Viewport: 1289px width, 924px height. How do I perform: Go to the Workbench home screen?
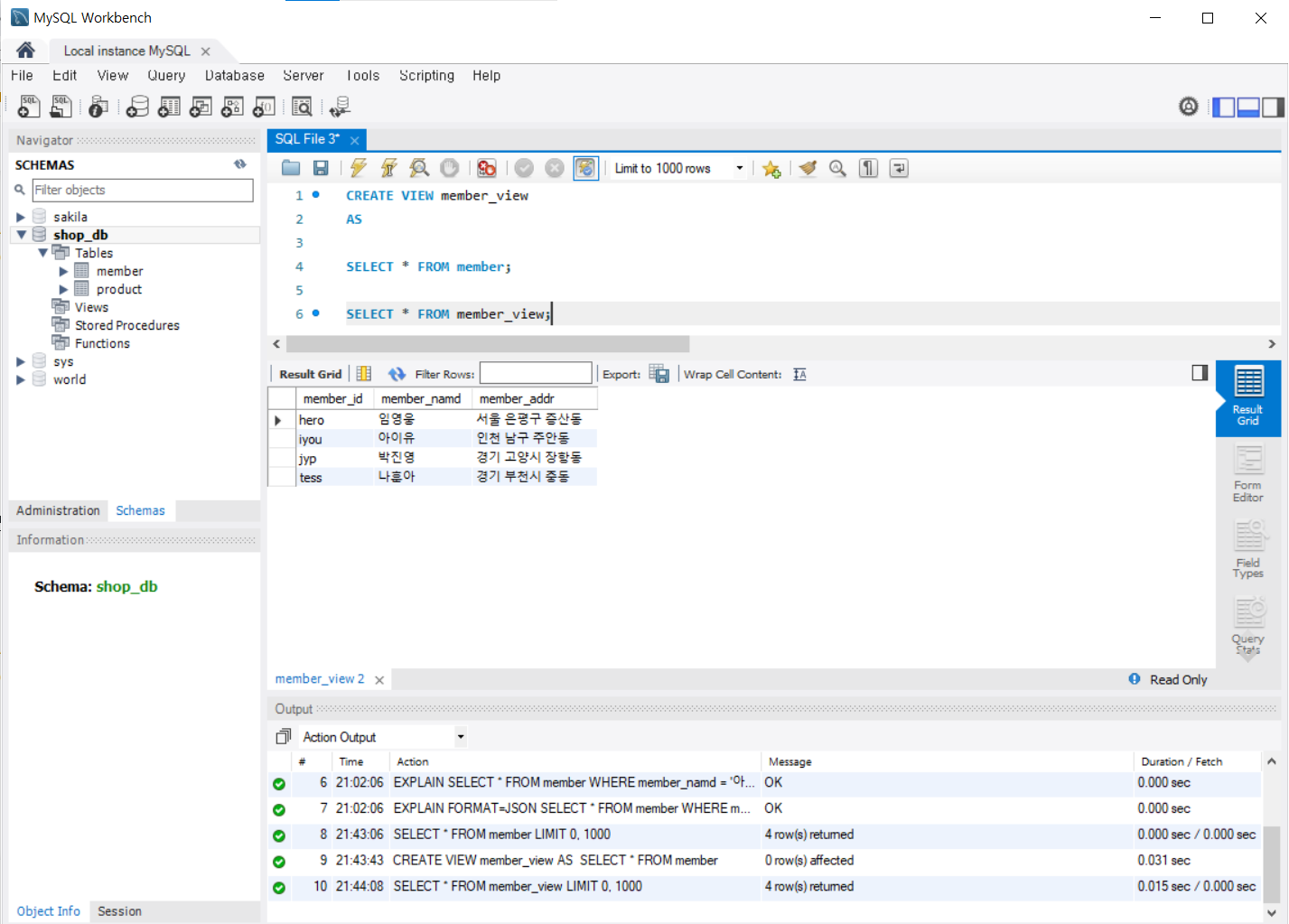tap(25, 51)
